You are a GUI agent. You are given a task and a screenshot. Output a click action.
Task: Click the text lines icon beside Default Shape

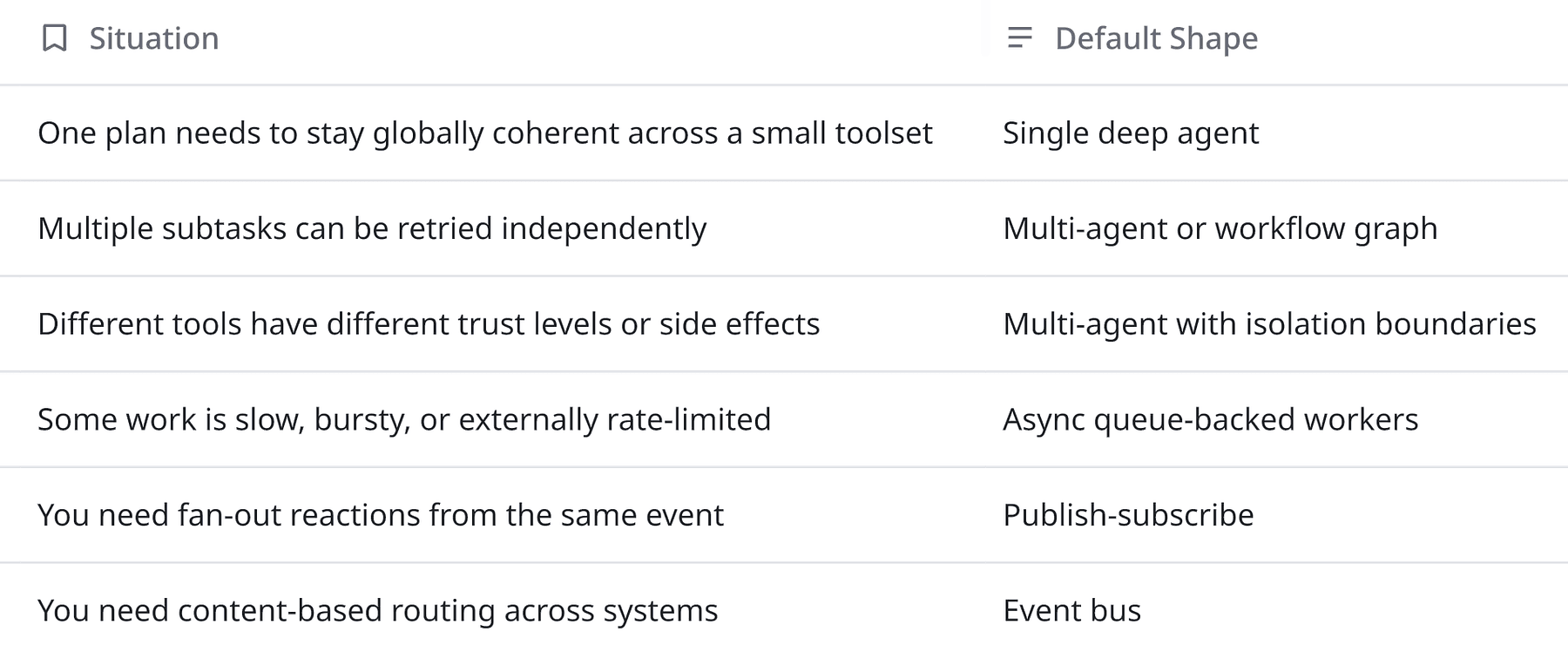point(1019,38)
